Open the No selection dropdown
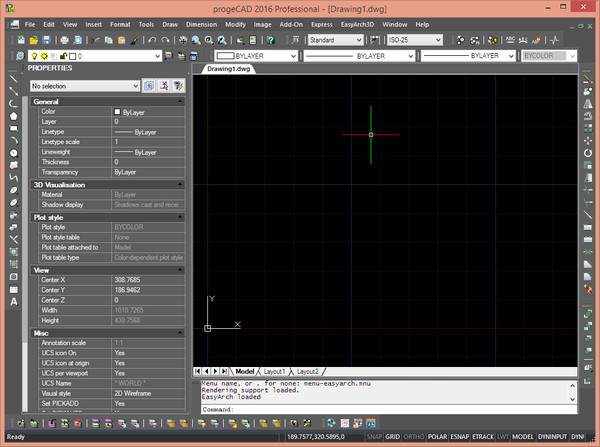 (84, 87)
